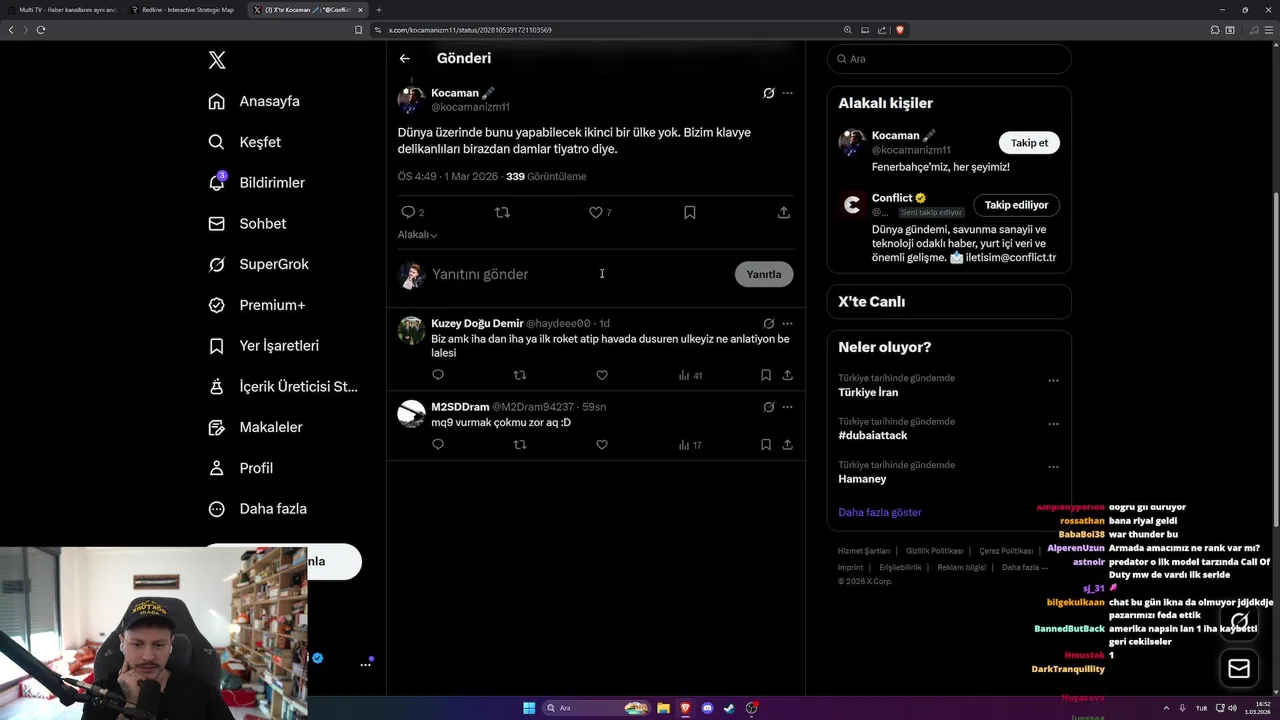Open options for #dubaiattack trend

1053,424
